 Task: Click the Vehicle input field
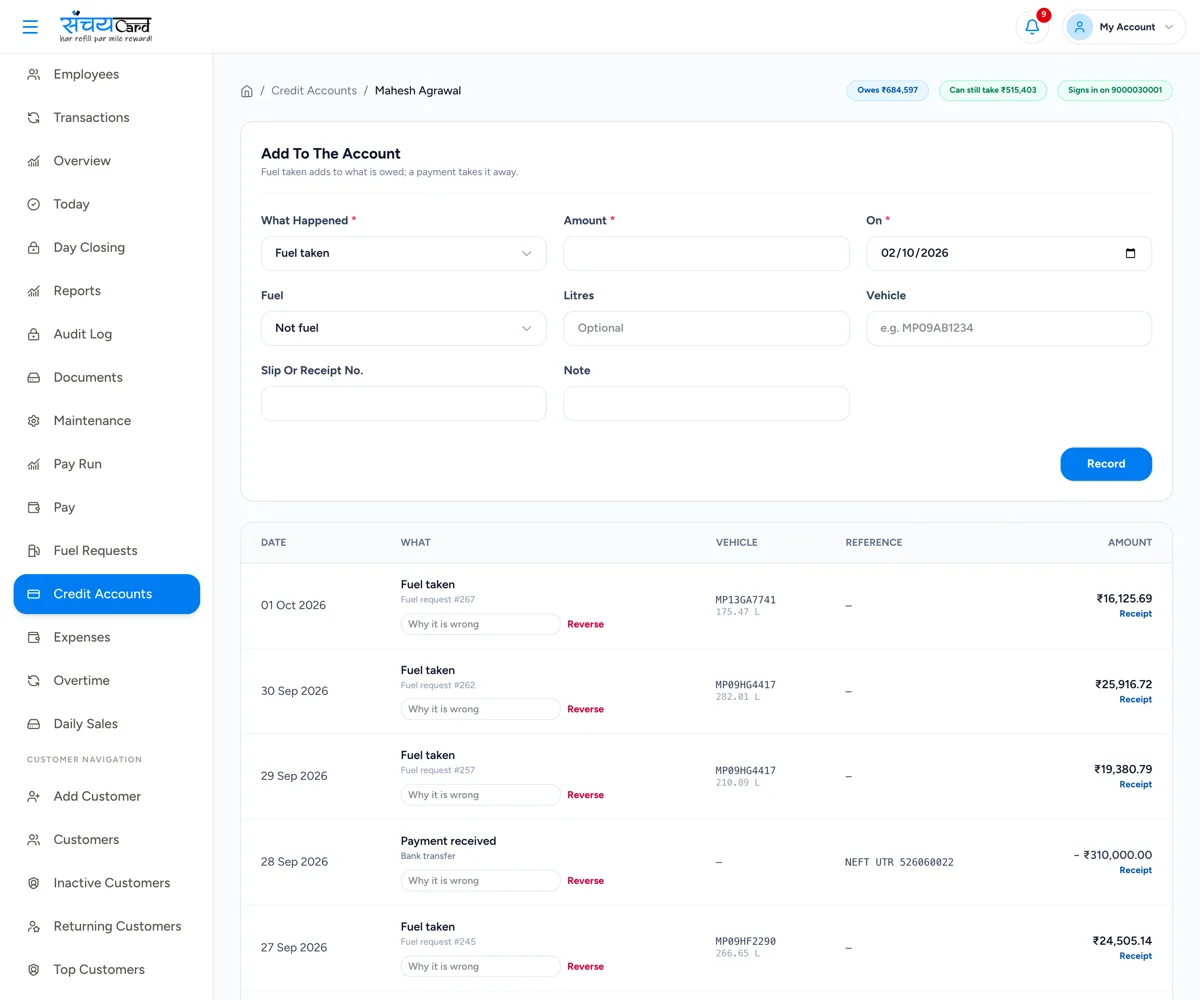1009,328
